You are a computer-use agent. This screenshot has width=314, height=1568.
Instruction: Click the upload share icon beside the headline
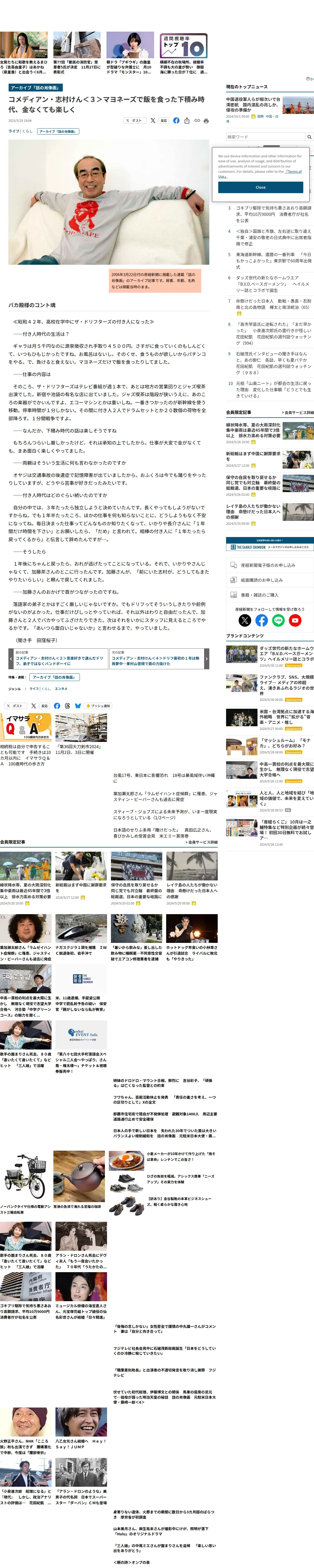(187, 120)
